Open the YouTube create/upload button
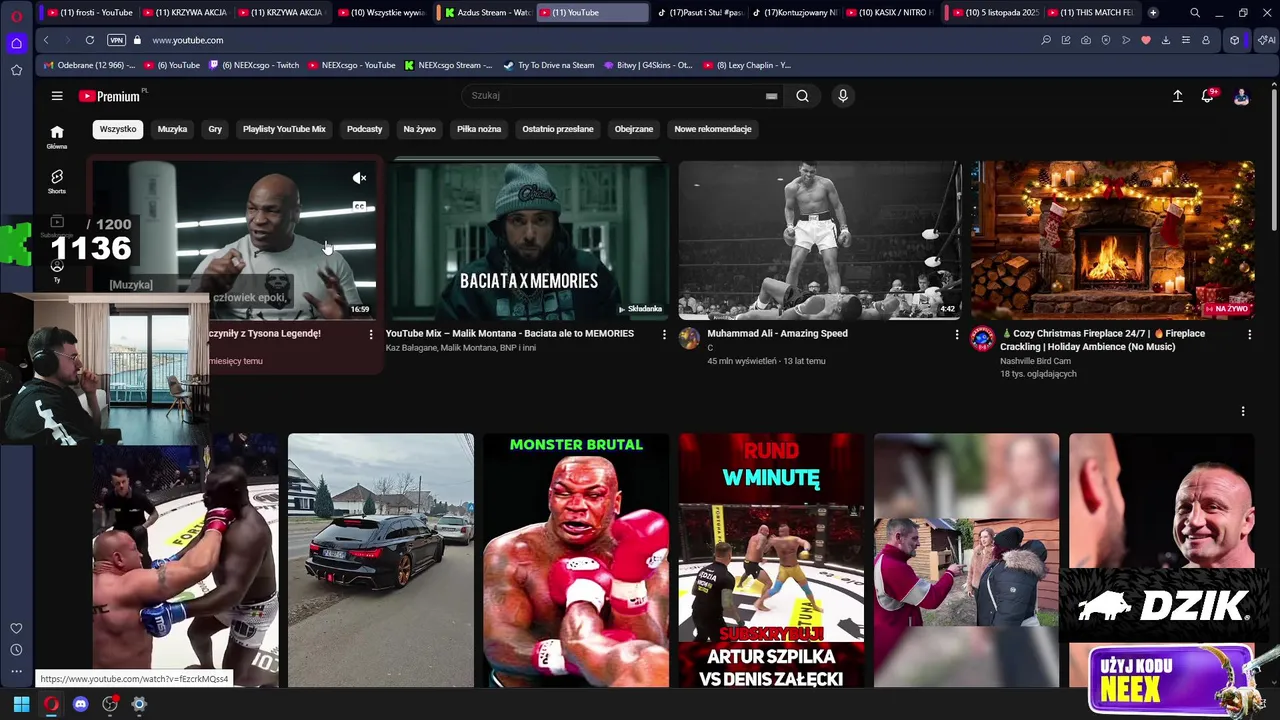The height and width of the screenshot is (720, 1280). 1177,96
